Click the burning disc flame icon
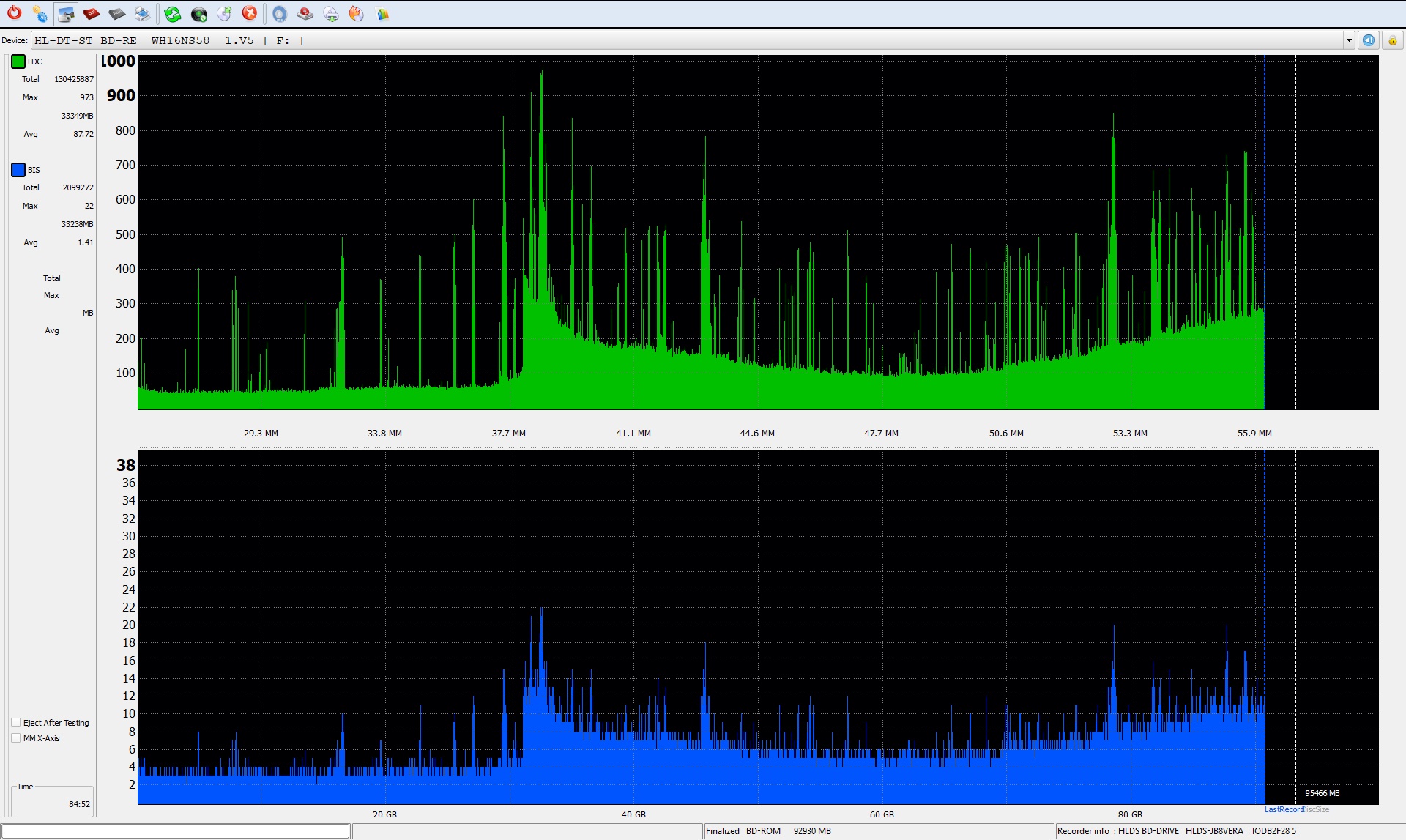Viewport: 1406px width, 840px height. pos(357,13)
